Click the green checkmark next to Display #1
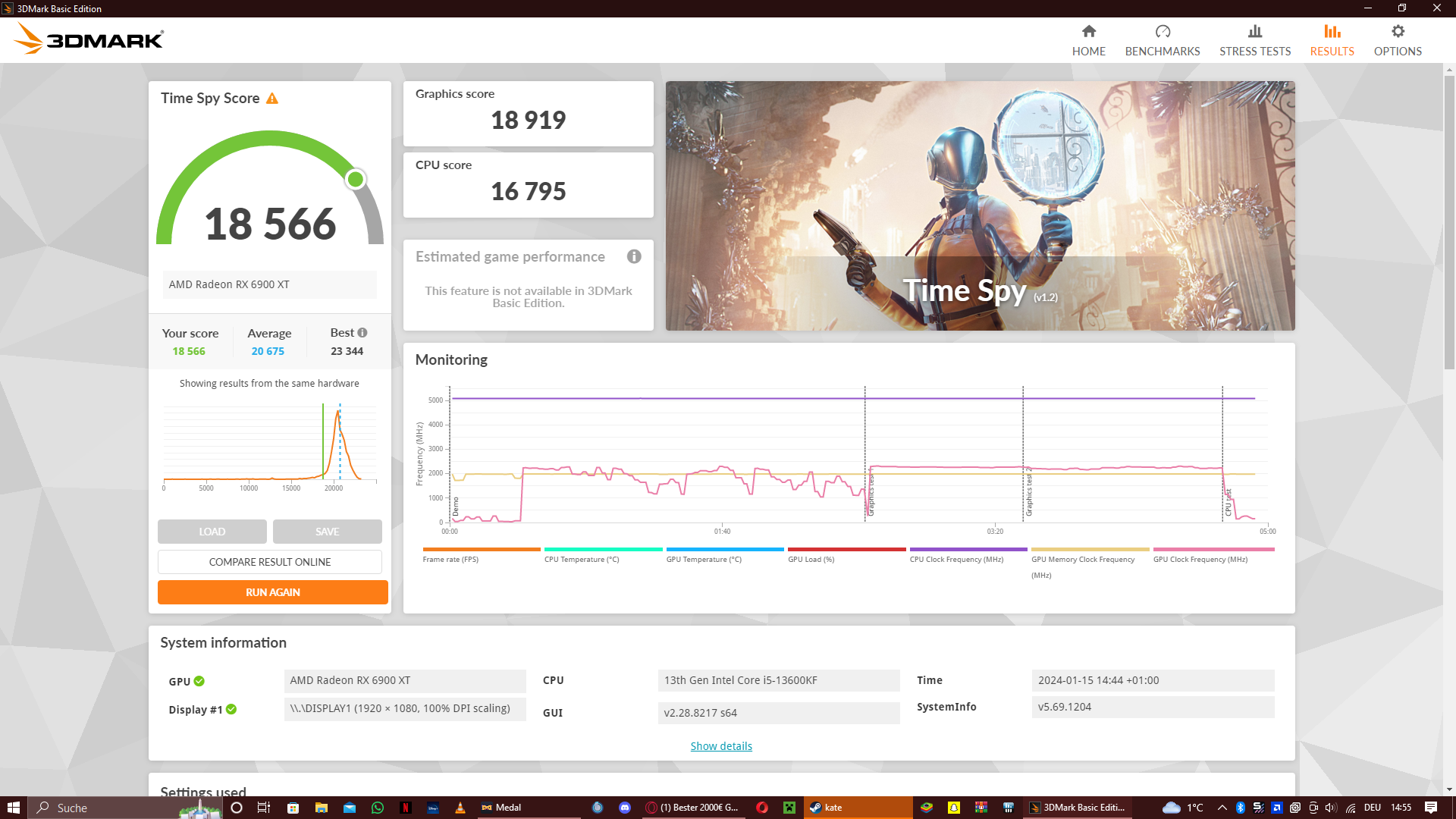The height and width of the screenshot is (819, 1456). (x=232, y=709)
